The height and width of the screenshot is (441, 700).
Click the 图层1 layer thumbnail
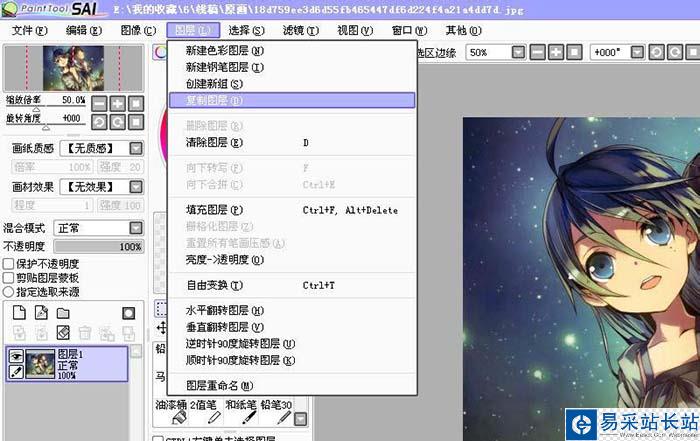[40, 364]
